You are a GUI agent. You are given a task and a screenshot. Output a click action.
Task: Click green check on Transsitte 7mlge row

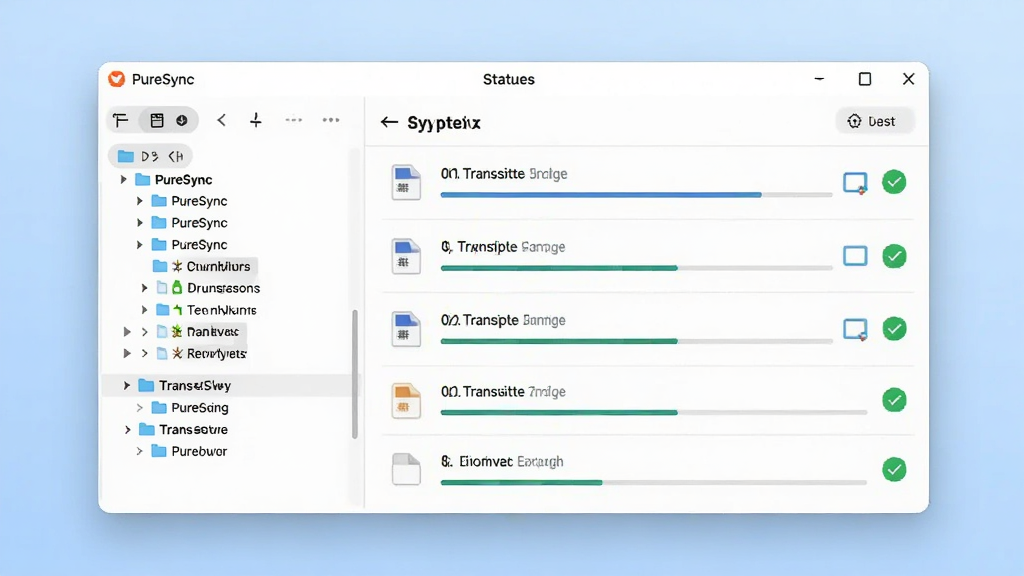click(x=894, y=400)
